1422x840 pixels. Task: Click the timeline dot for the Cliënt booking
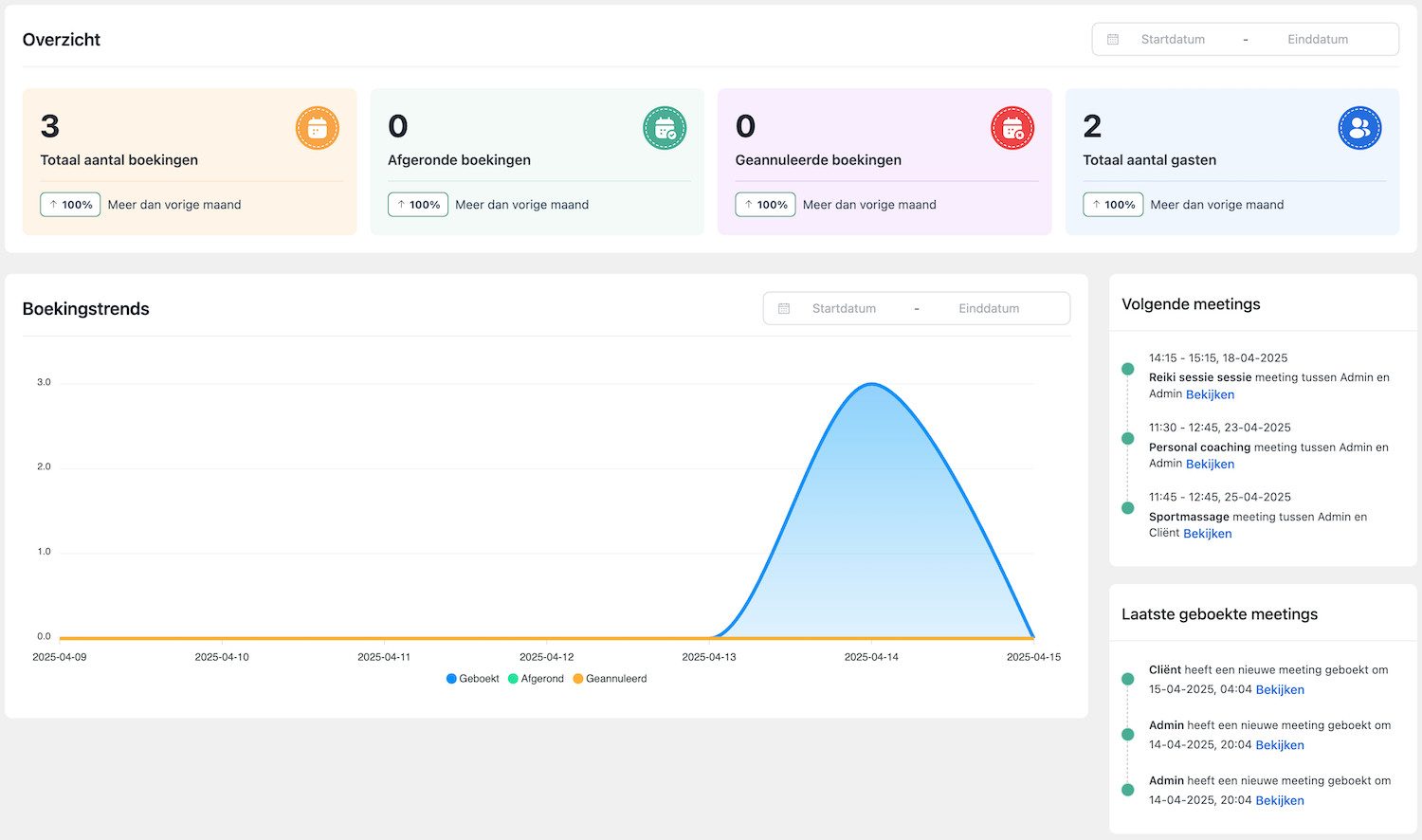tap(1127, 679)
